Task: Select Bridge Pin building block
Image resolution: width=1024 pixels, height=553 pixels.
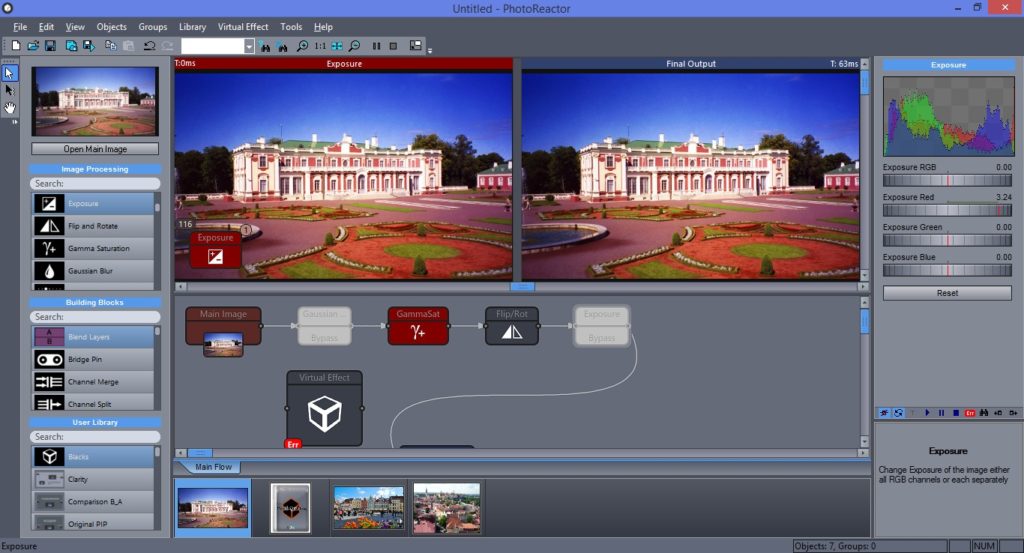Action: click(93, 359)
